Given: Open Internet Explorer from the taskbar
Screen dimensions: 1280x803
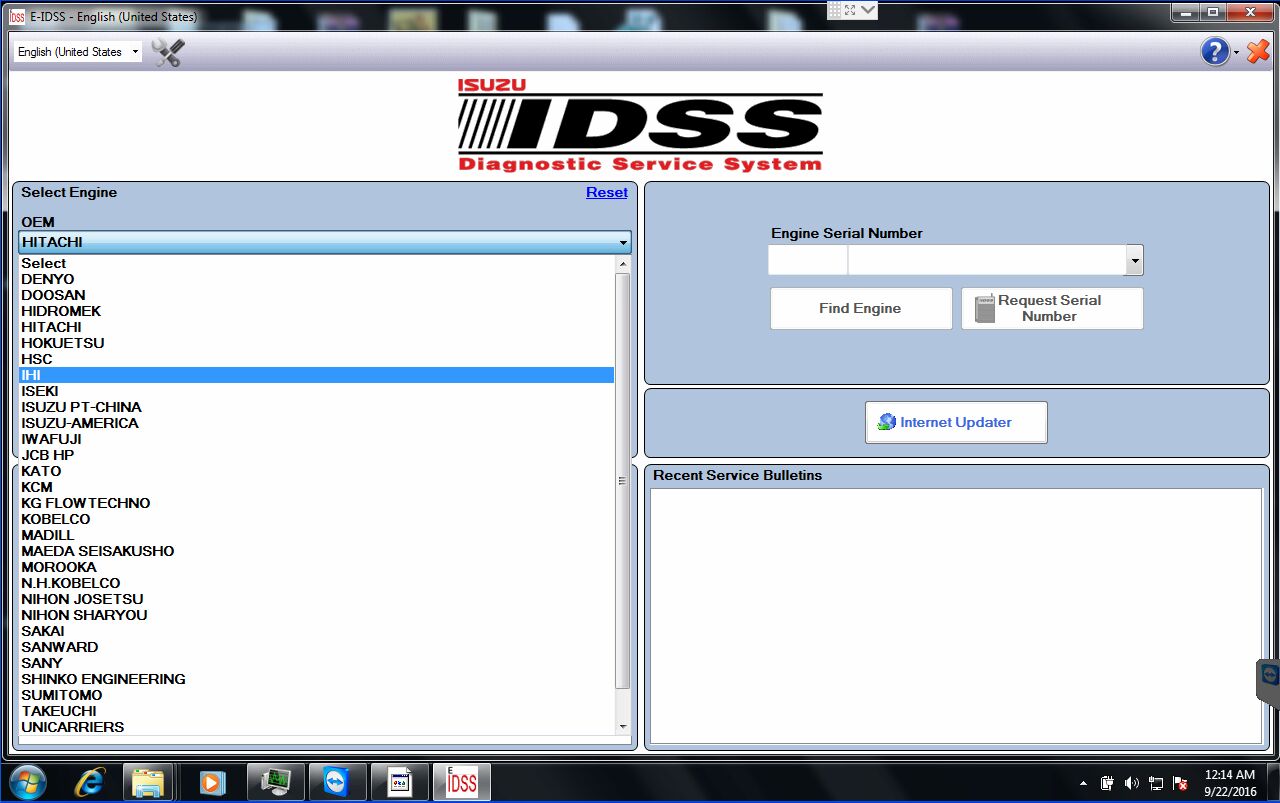Looking at the screenshot, I should [x=89, y=782].
